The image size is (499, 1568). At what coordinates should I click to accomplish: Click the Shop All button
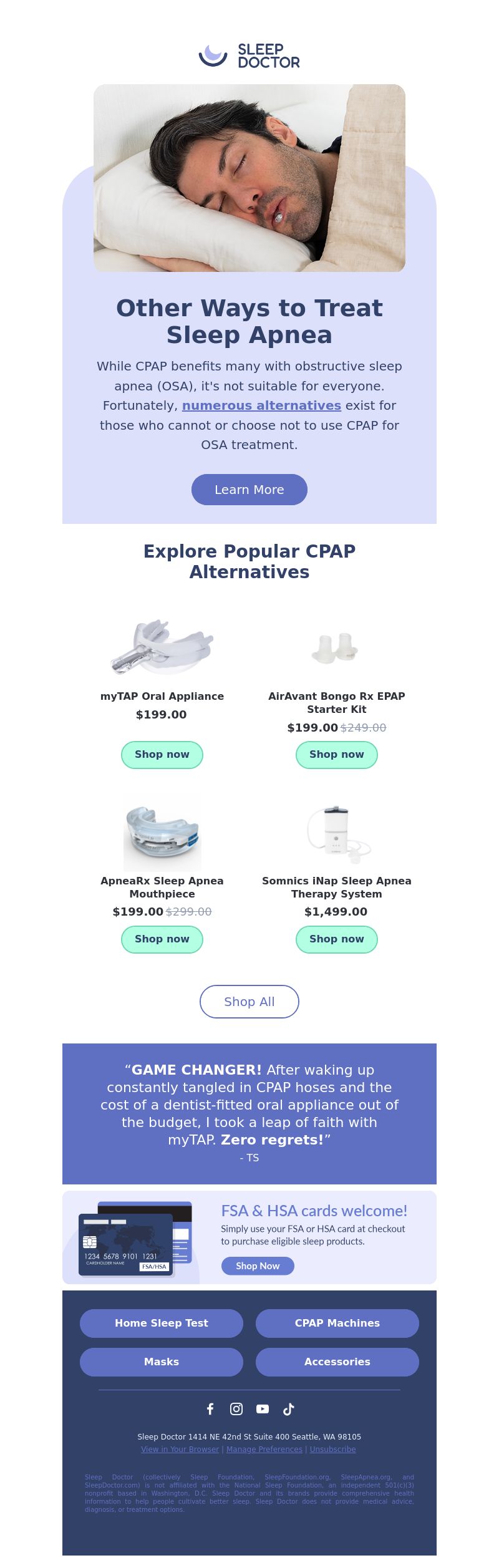tap(249, 1002)
